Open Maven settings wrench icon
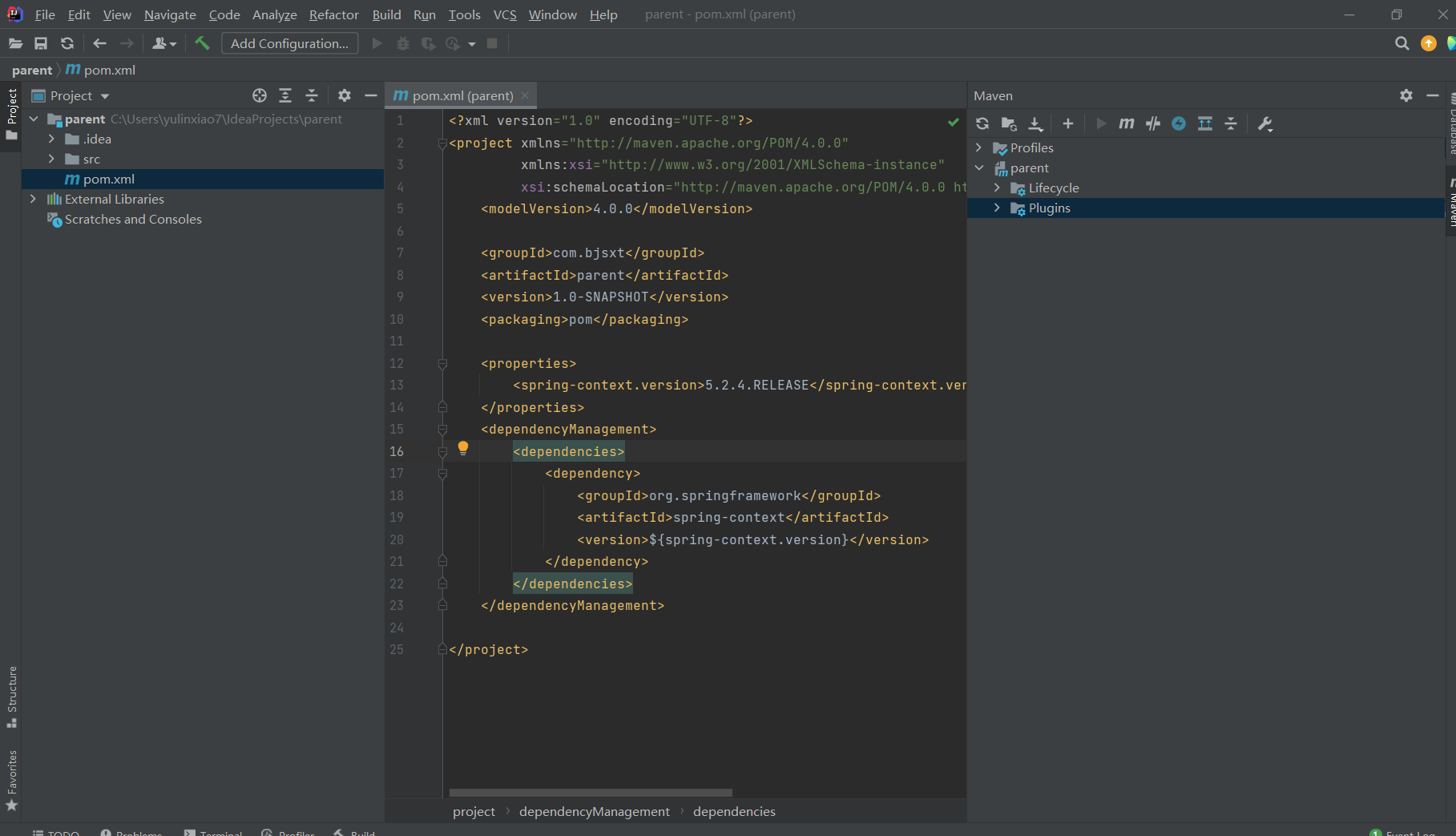Image resolution: width=1456 pixels, height=836 pixels. (x=1264, y=123)
